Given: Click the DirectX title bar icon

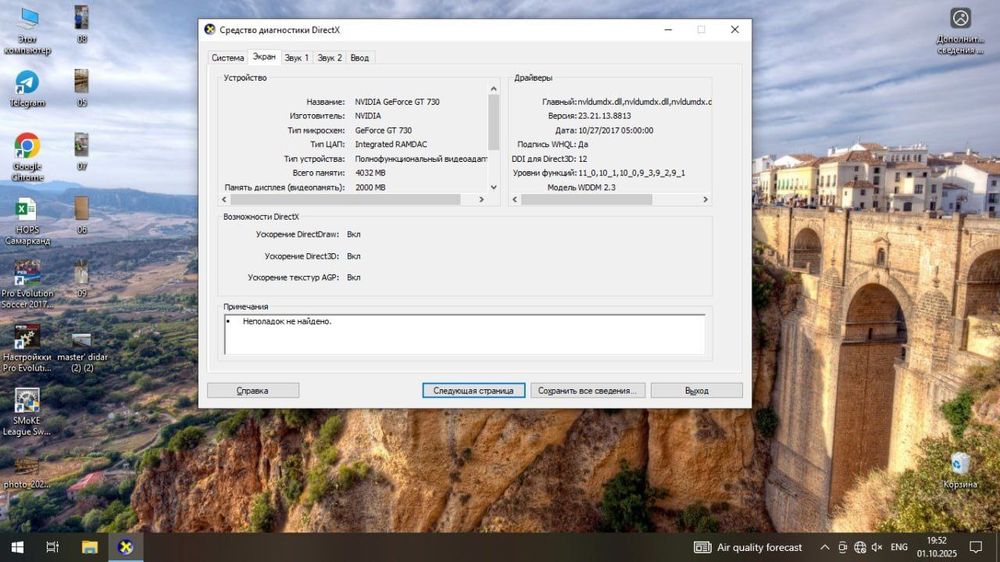Looking at the screenshot, I should coord(210,29).
